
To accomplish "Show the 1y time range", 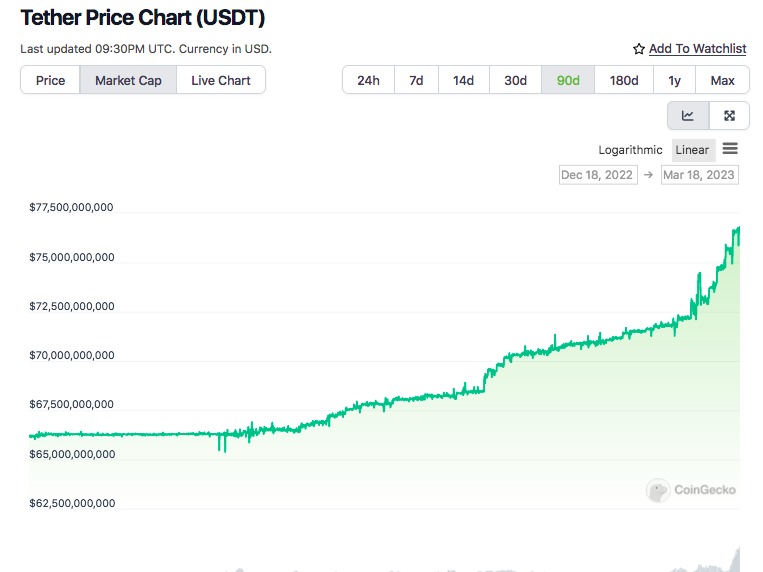I will tap(674, 80).
